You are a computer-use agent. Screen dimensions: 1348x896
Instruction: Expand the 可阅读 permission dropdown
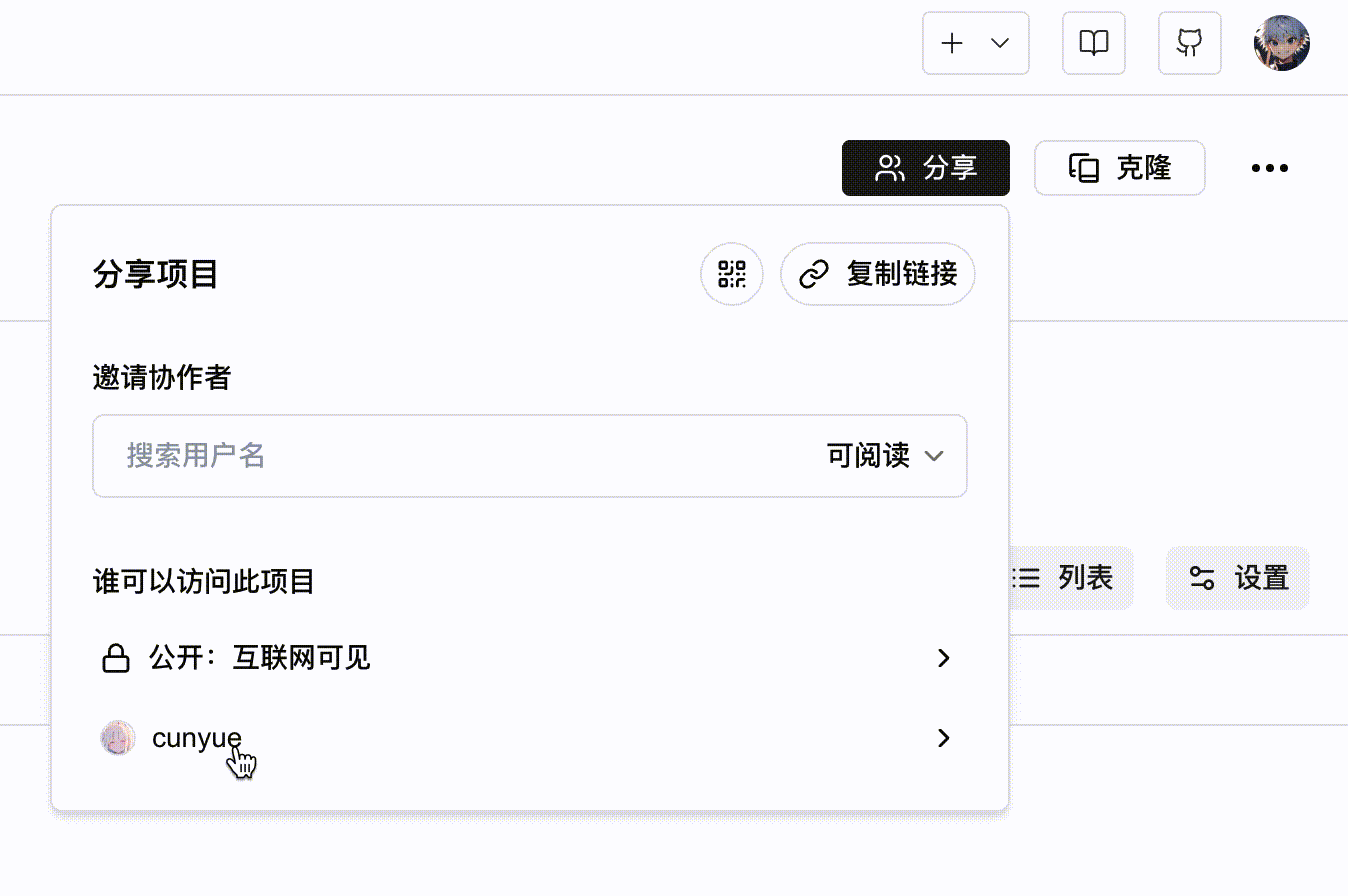click(885, 456)
